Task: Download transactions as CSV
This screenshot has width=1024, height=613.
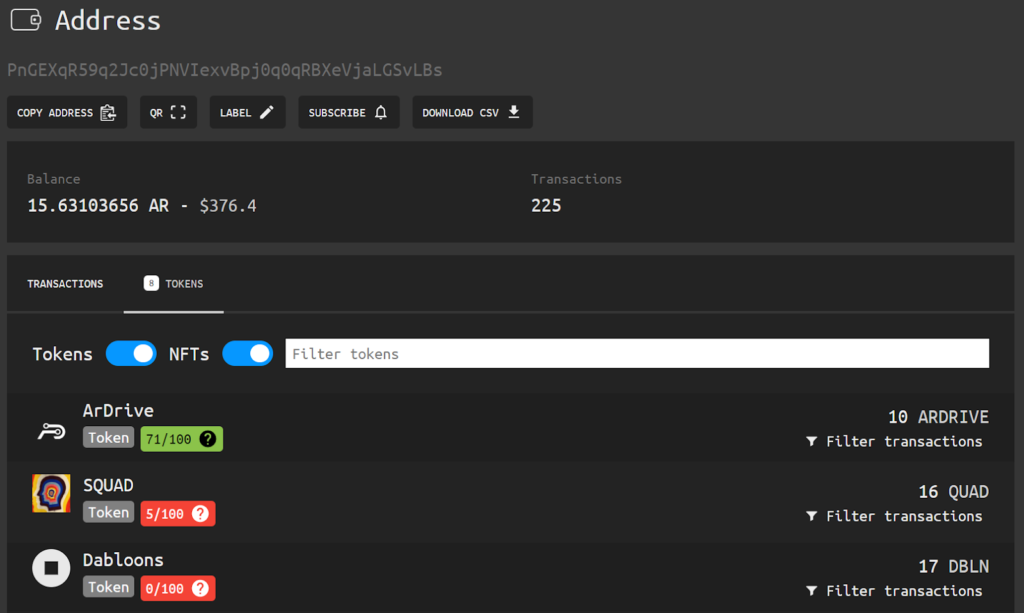Action: pos(472,113)
